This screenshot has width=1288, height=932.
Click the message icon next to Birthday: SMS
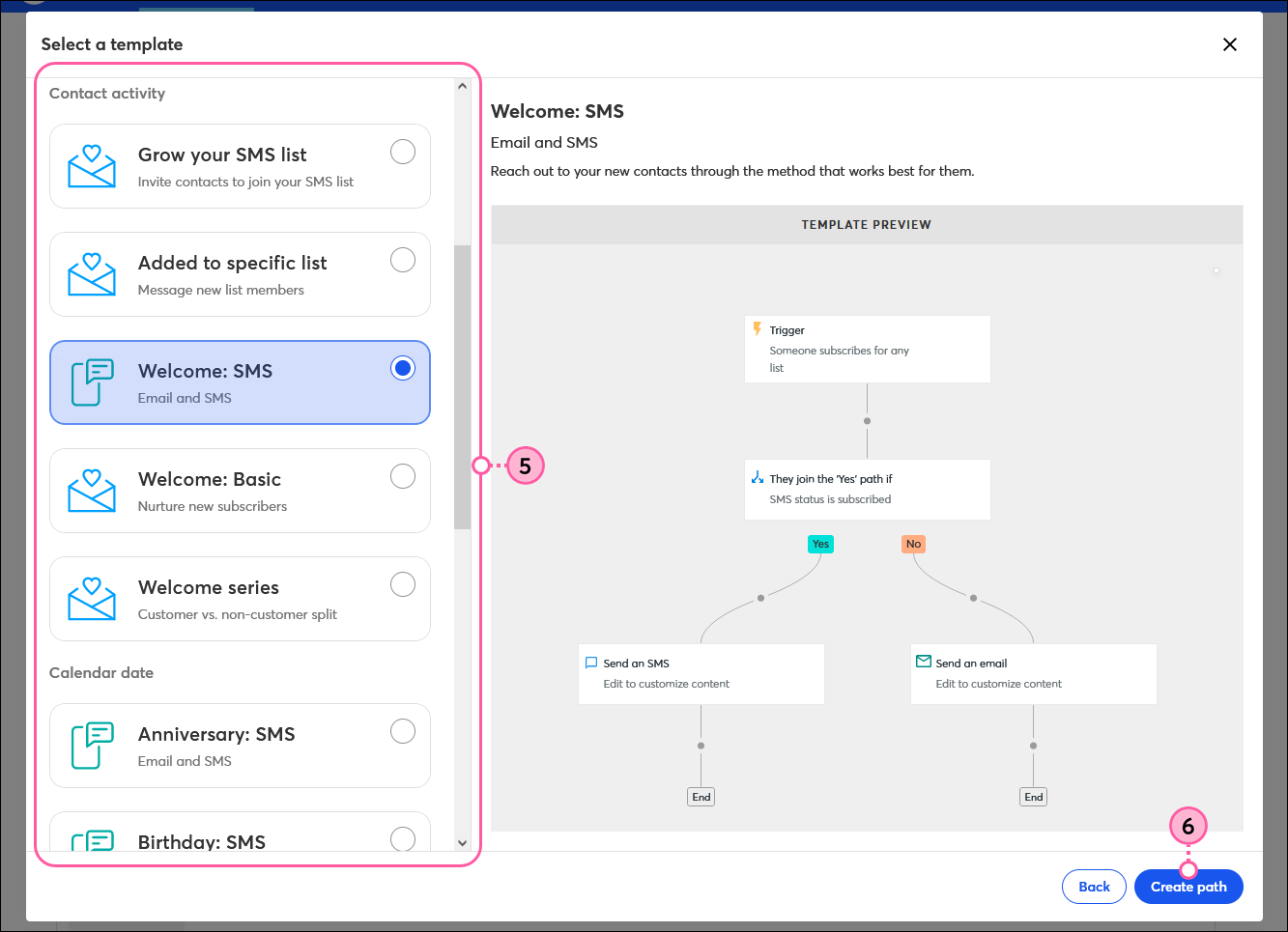pyautogui.click(x=91, y=840)
